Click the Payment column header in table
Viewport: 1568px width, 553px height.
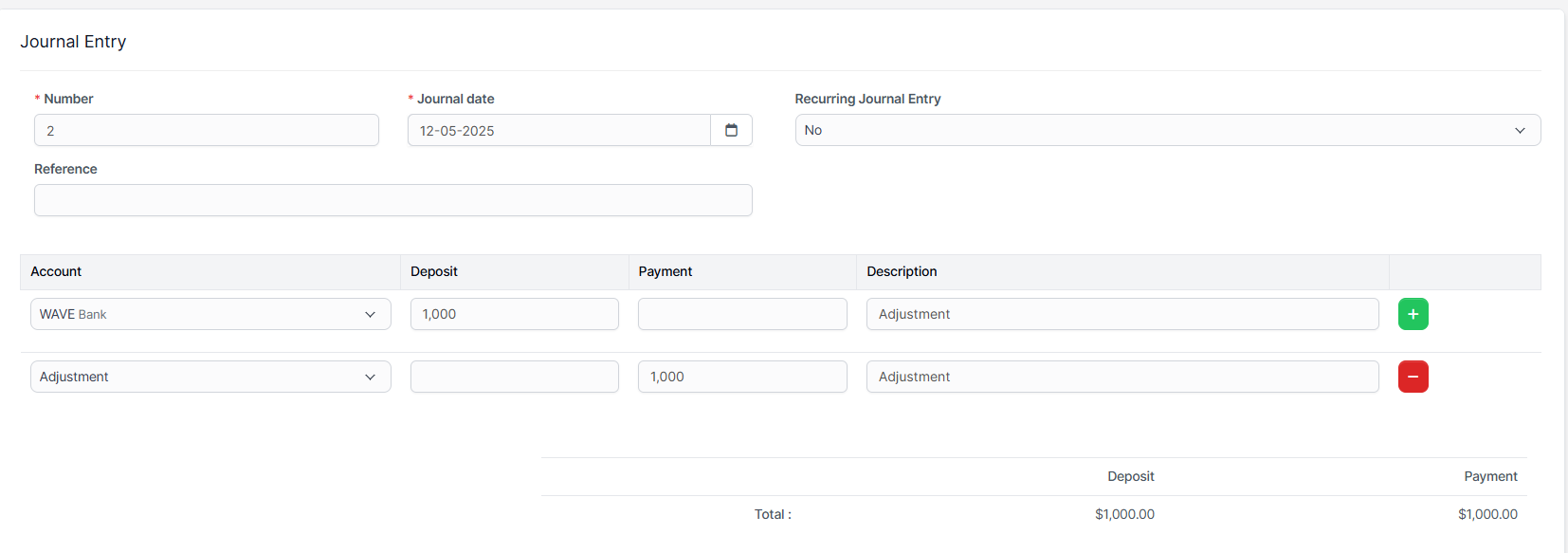pyautogui.click(x=665, y=271)
